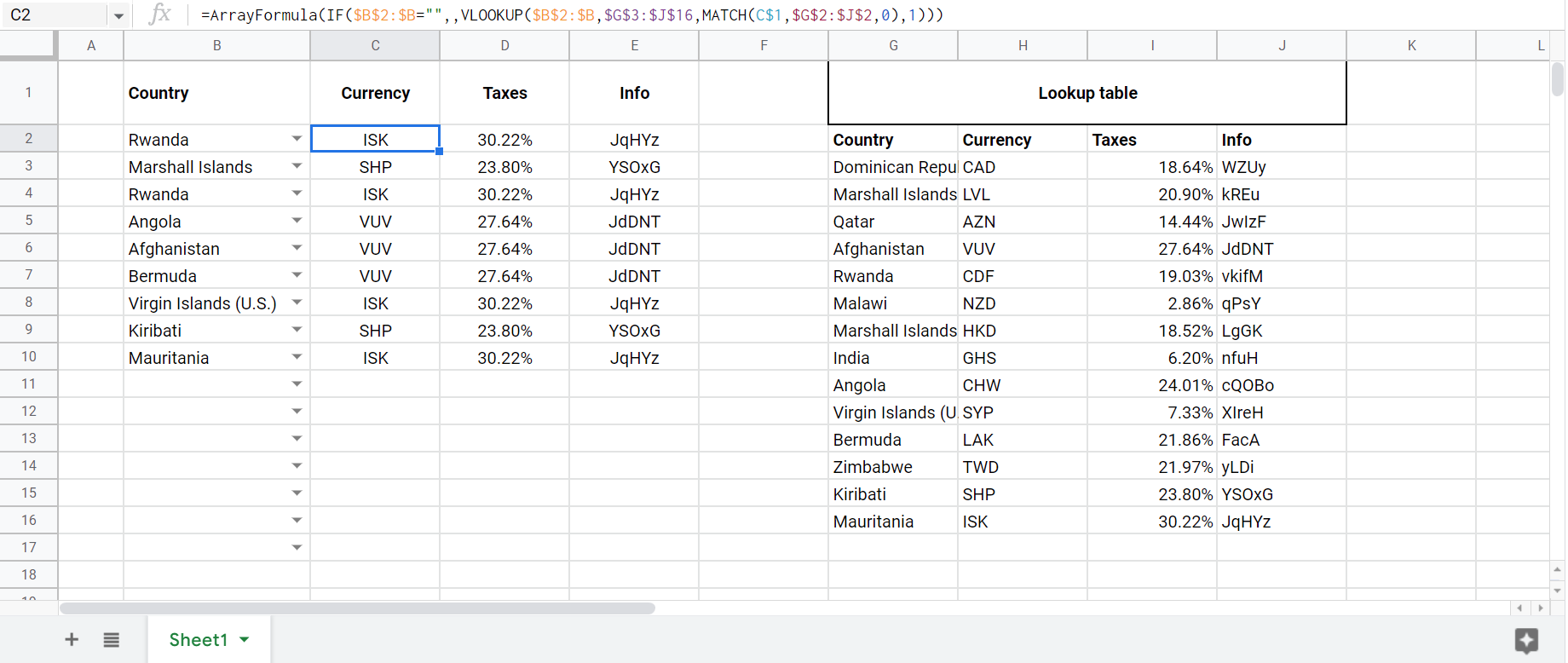
Task: Select the lookup 'Taxes' header in I2
Action: [1152, 139]
